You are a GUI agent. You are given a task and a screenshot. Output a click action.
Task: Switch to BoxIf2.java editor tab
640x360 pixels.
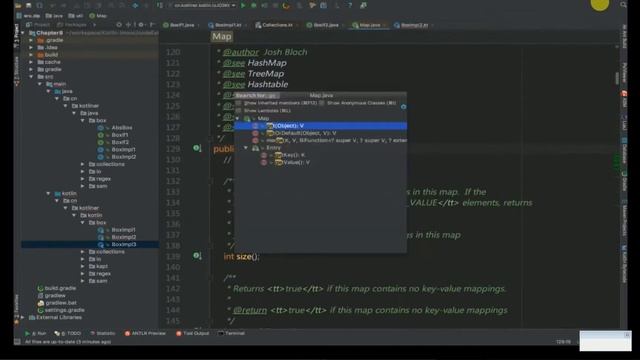[323, 25]
